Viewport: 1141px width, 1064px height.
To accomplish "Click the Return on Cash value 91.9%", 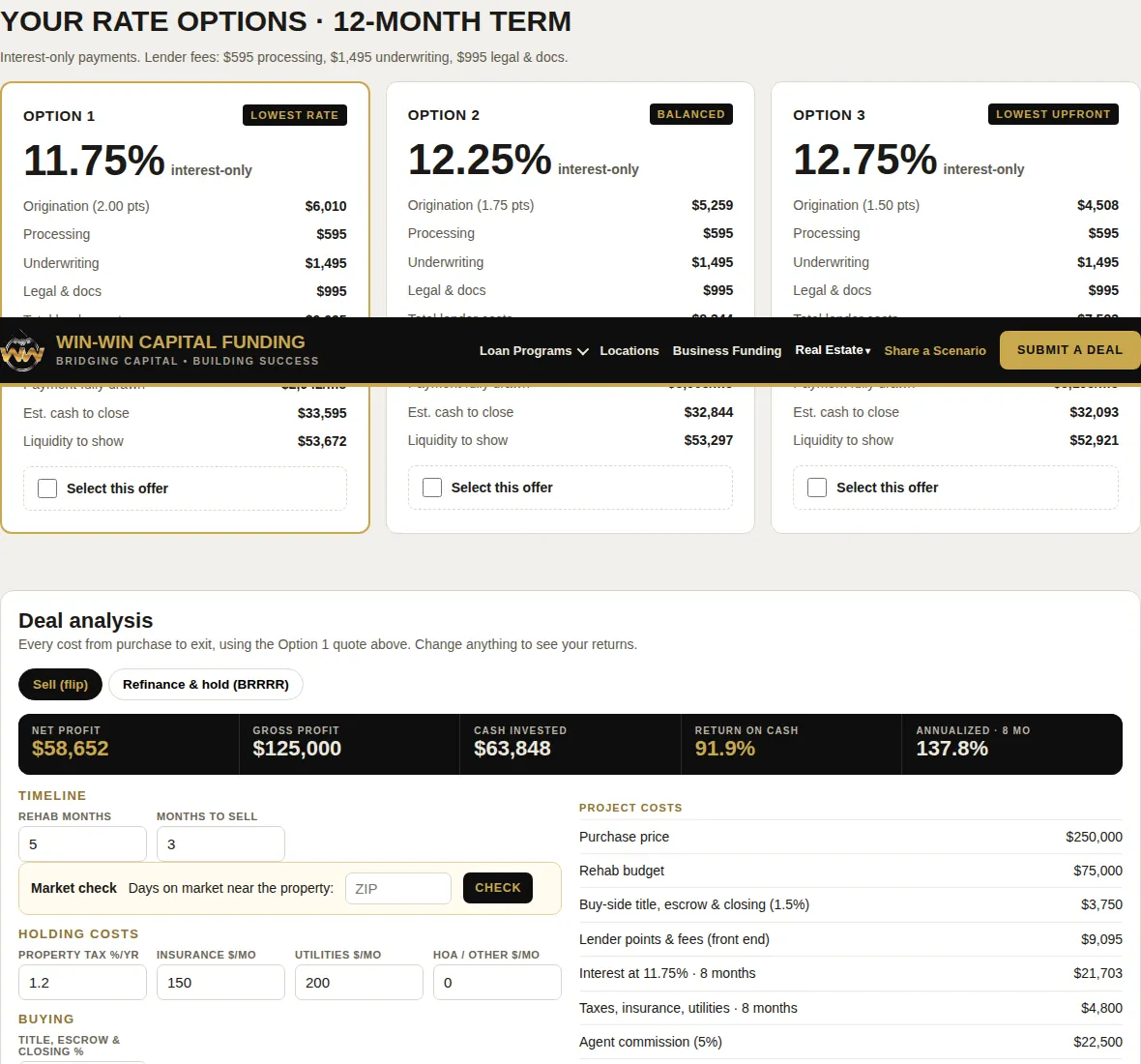I will tap(725, 748).
